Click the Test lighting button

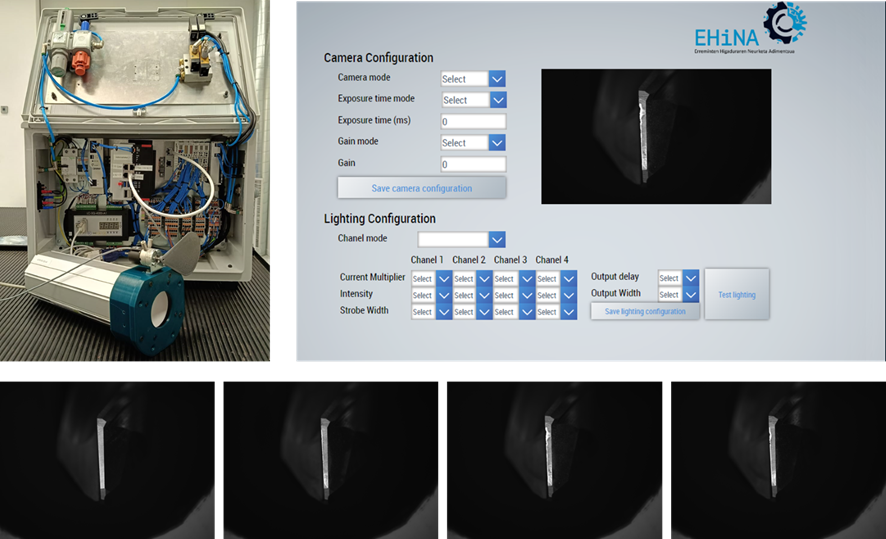[737, 294]
